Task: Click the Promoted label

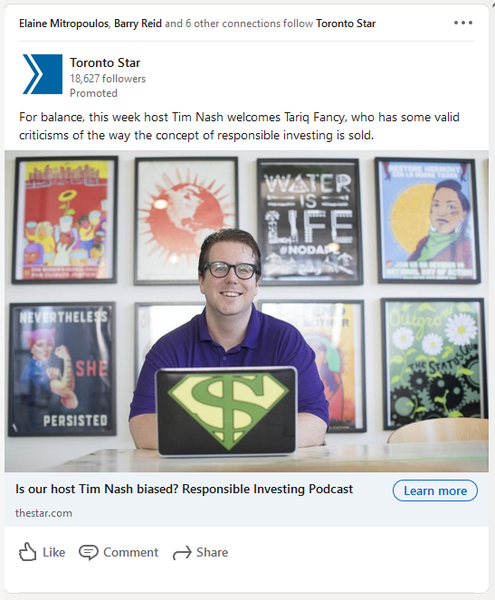Action: 93,93
